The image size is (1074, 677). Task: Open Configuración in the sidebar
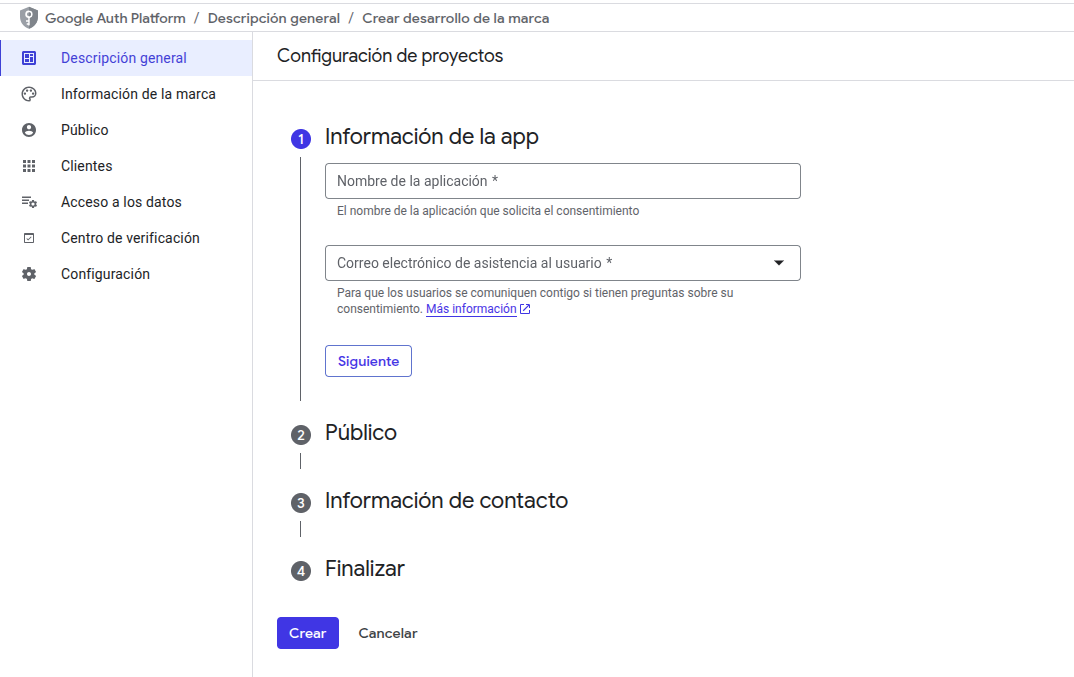[x=127, y=274]
